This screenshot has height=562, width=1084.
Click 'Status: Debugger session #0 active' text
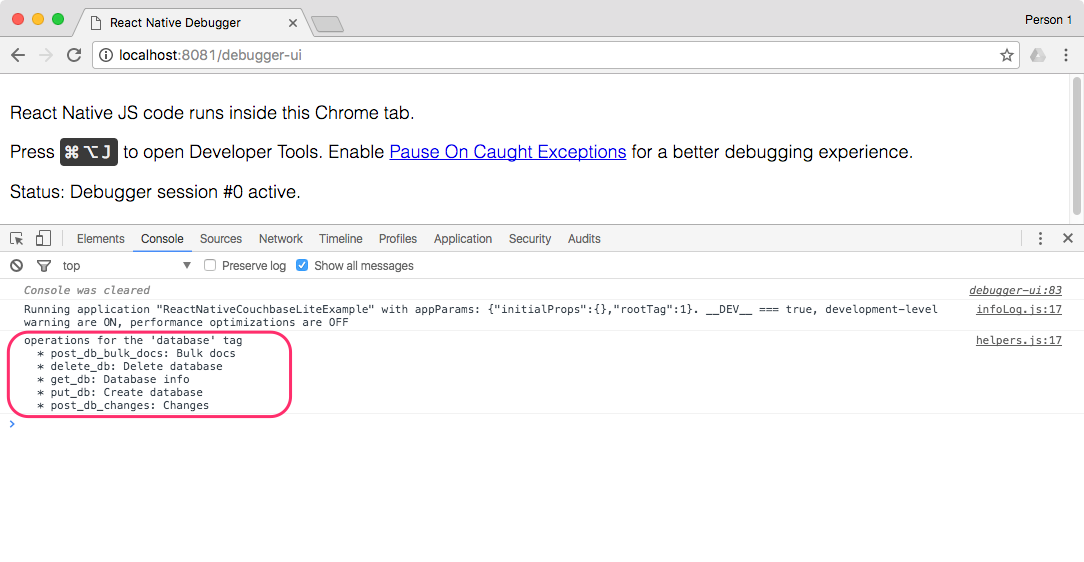coord(156,191)
